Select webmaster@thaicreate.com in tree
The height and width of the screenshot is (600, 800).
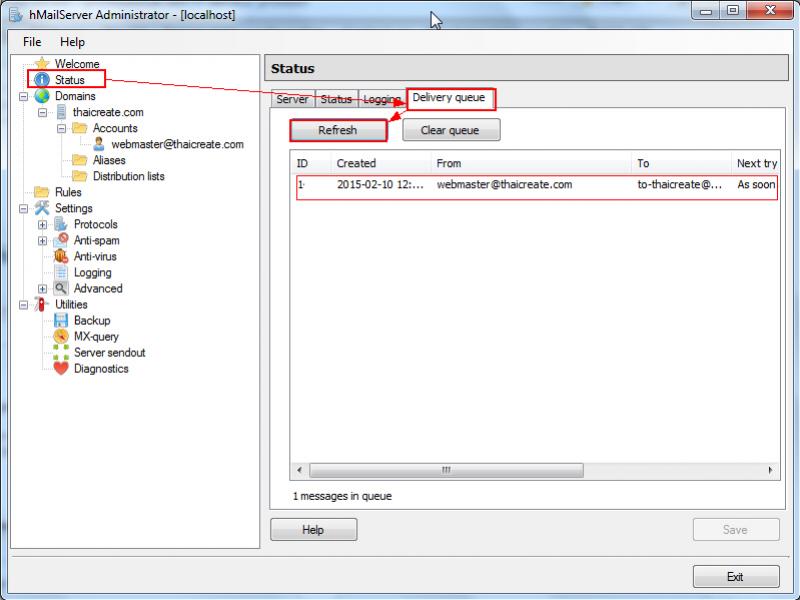pos(178,144)
